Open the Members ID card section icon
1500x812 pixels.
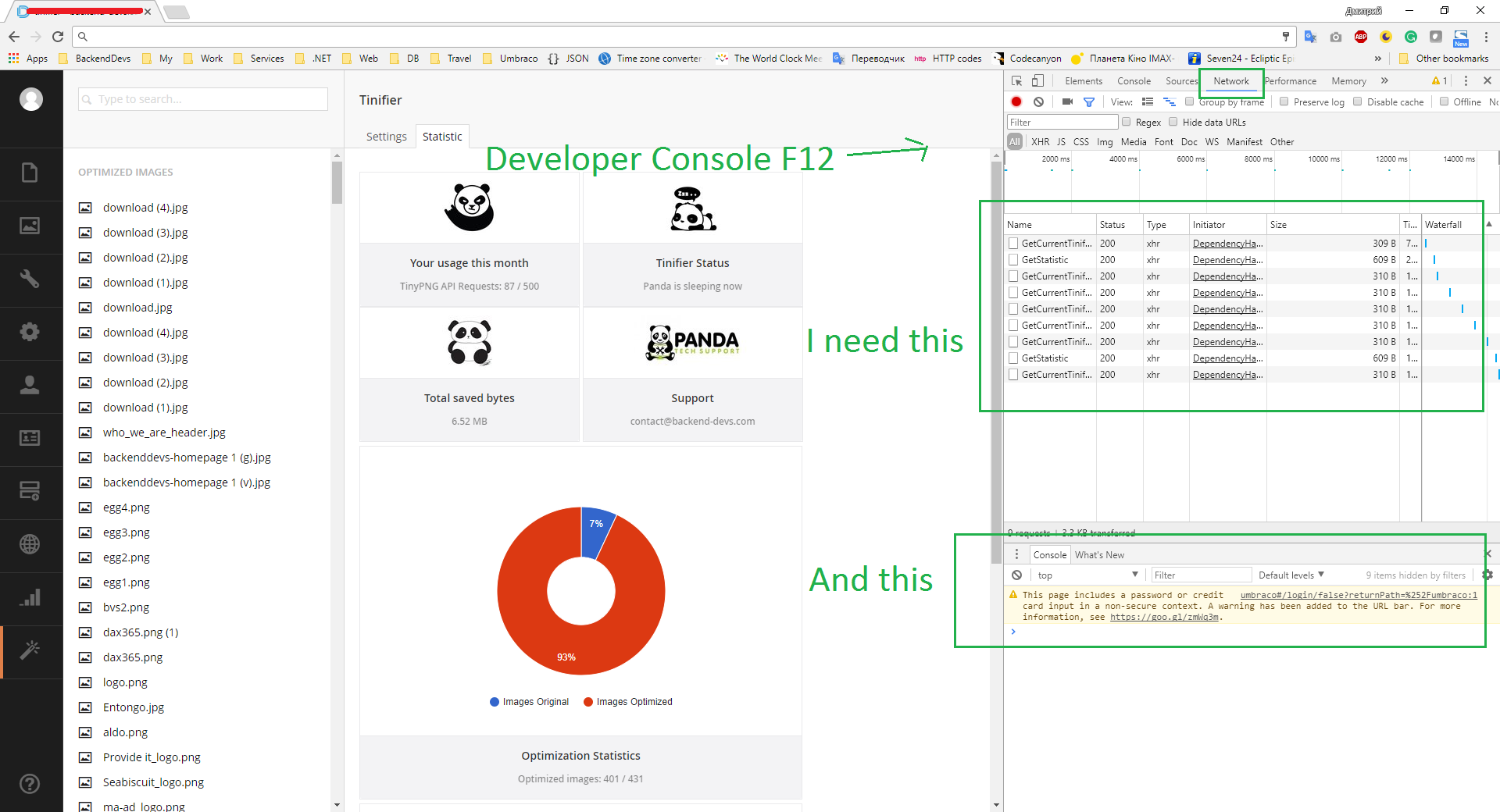[x=30, y=438]
